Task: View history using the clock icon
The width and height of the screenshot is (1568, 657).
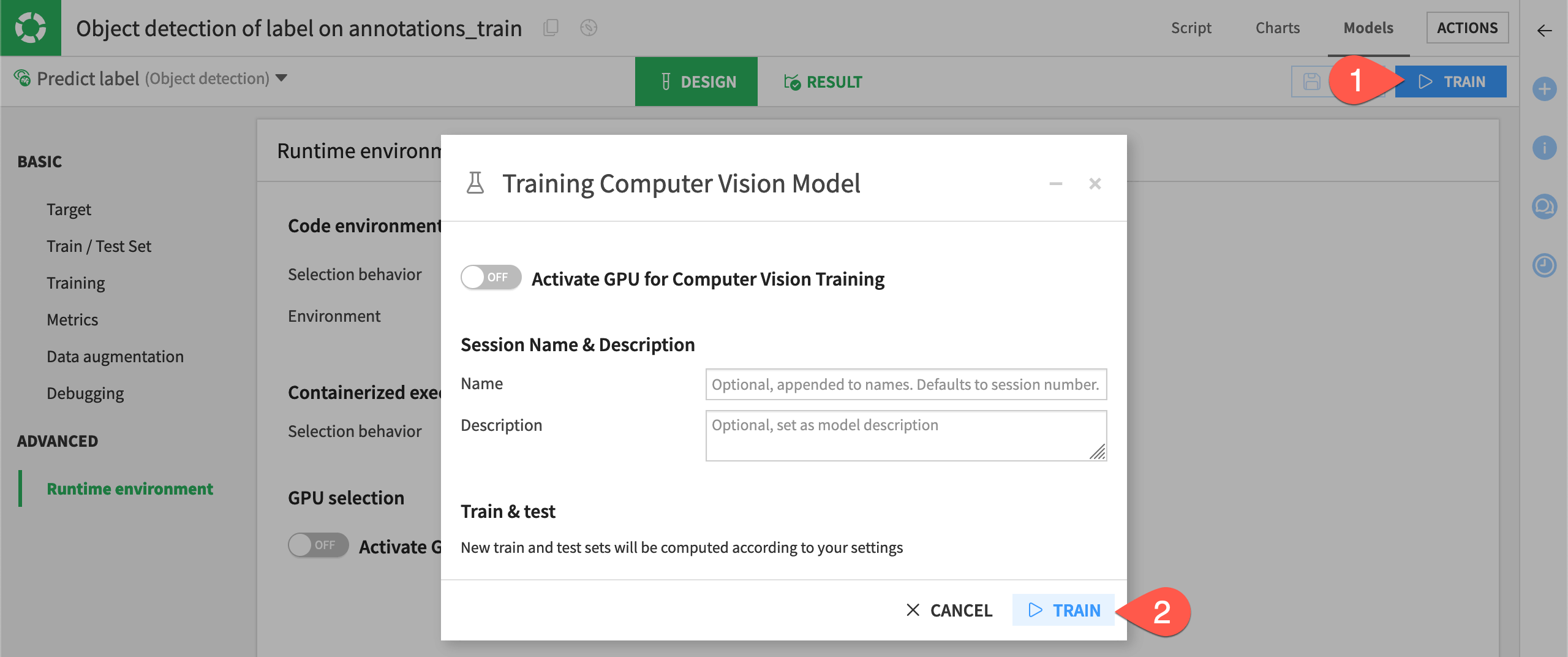Action: 1544,265
